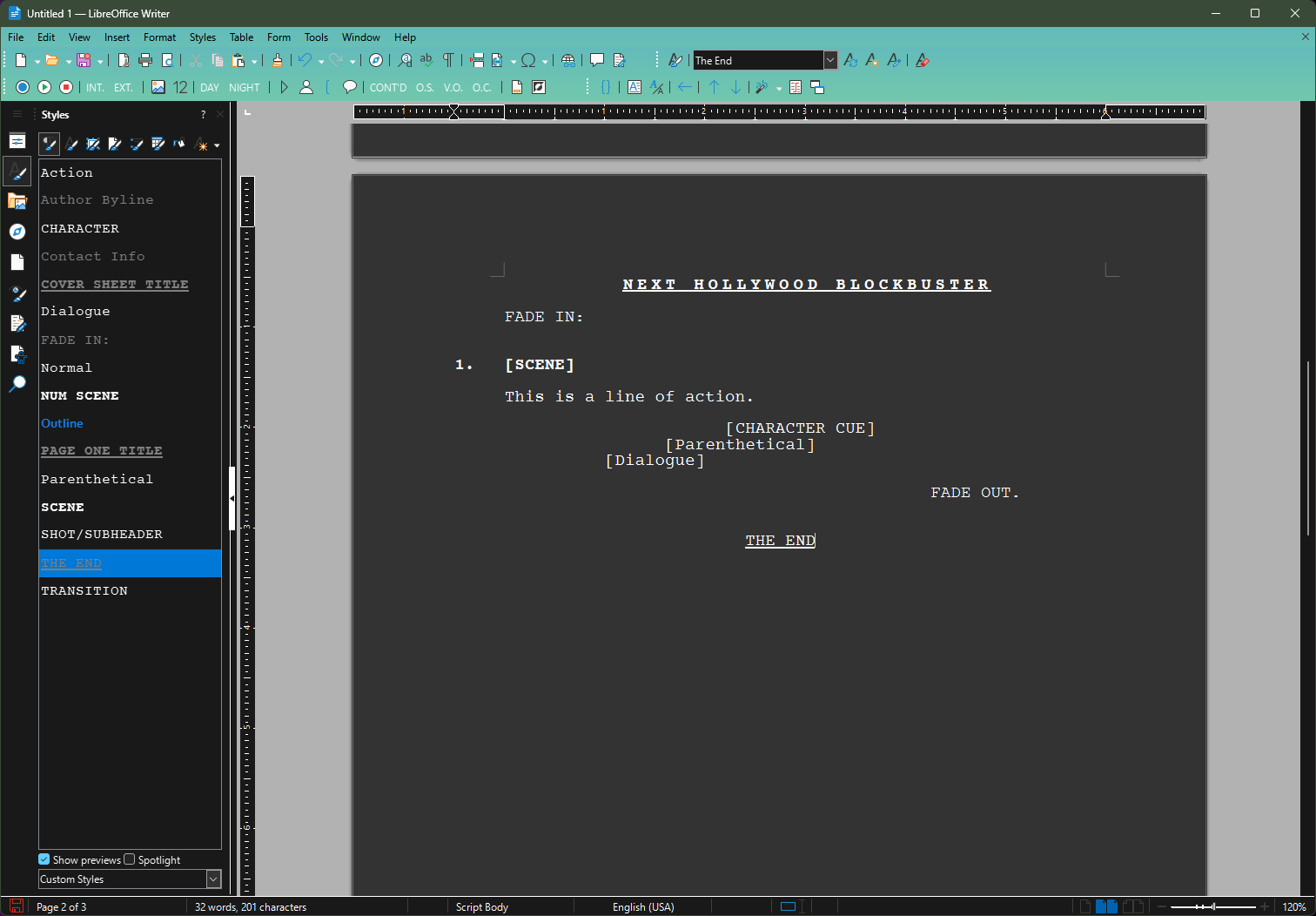Image resolution: width=1316 pixels, height=916 pixels.
Task: Expand the New document dropdown arrow
Action: pyautogui.click(x=37, y=61)
